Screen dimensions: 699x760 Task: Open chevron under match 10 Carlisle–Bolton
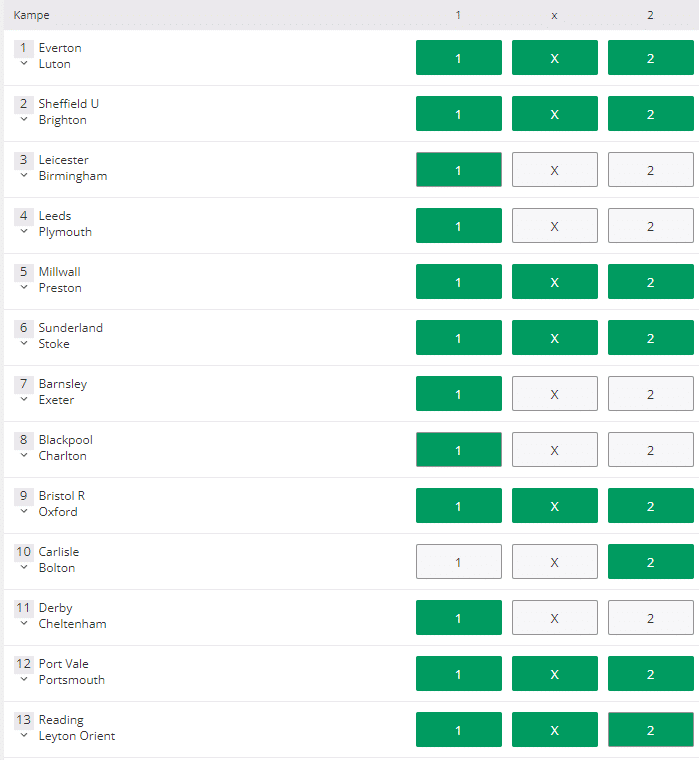[x=24, y=567]
